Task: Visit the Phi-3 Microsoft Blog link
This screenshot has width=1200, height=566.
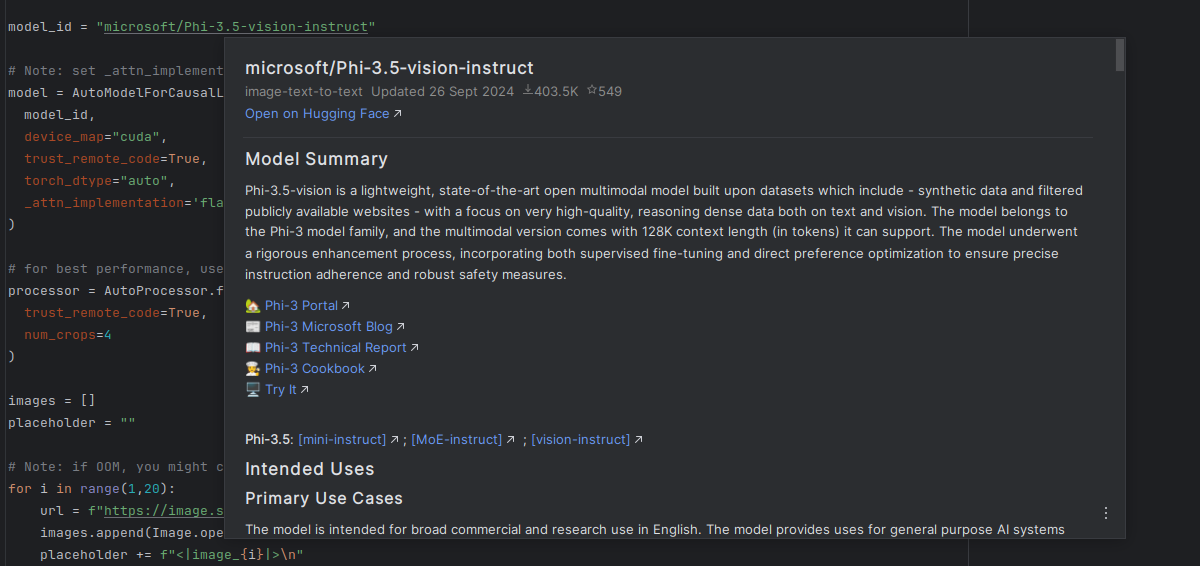Action: (328, 327)
